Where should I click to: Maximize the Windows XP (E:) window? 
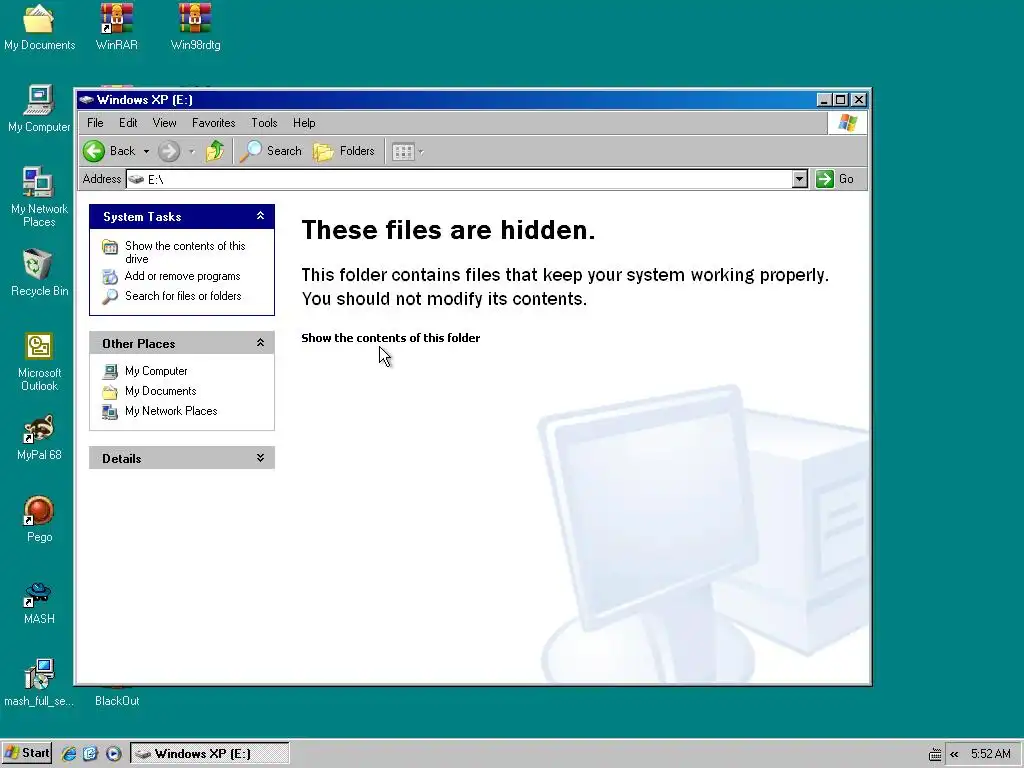[x=841, y=100]
